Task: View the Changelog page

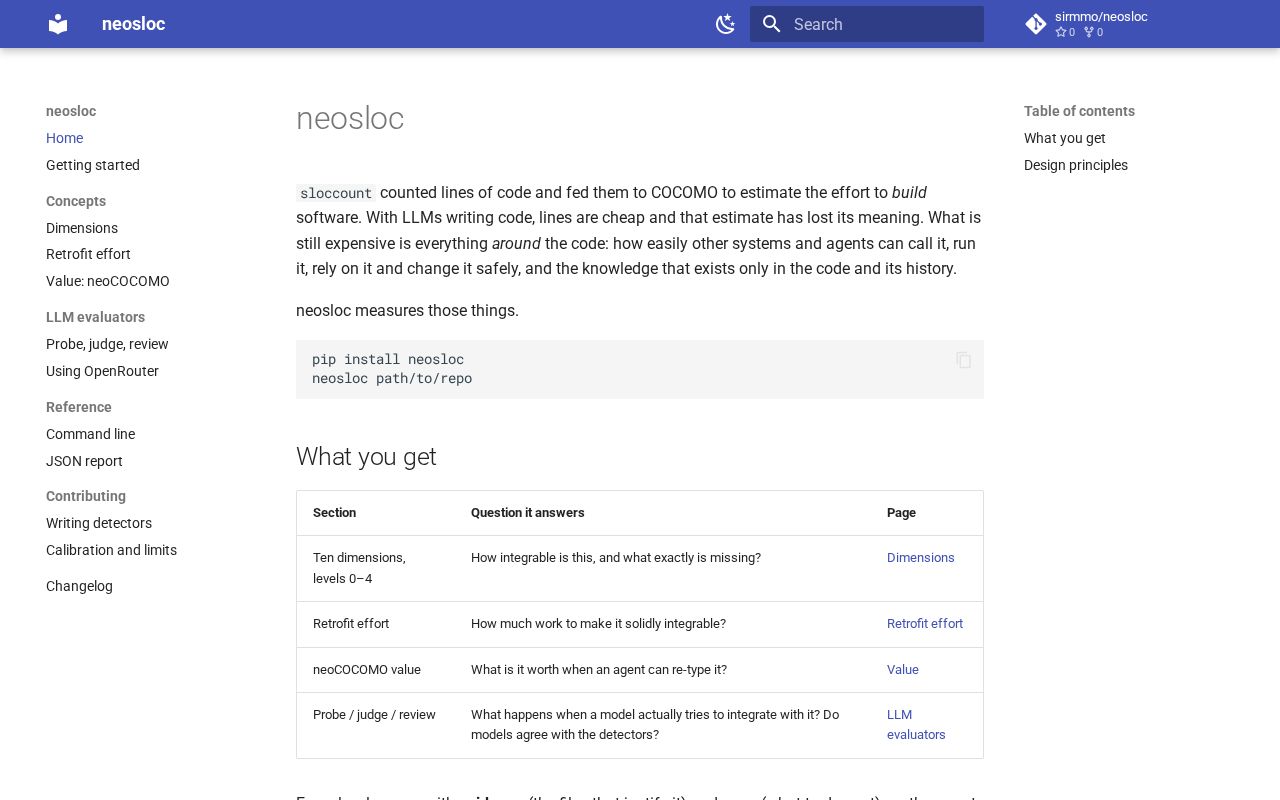Action: coord(79,586)
